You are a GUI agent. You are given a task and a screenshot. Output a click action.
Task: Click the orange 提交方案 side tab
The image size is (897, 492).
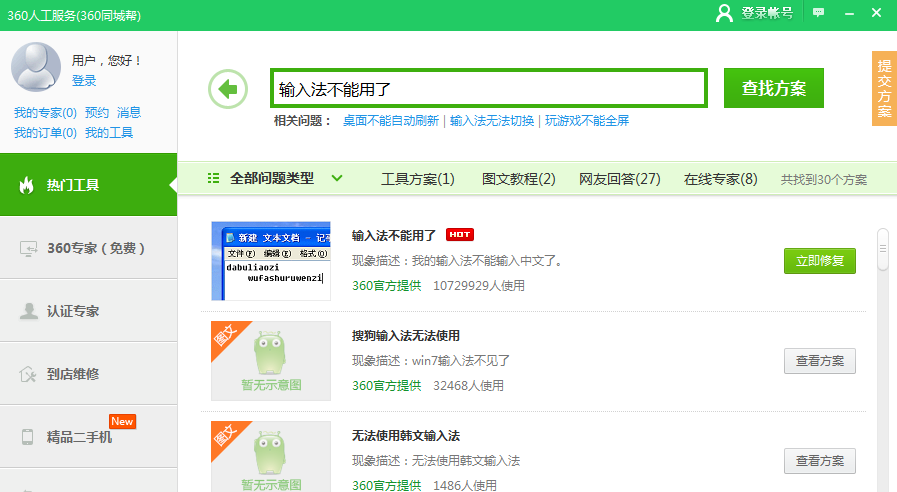884,89
